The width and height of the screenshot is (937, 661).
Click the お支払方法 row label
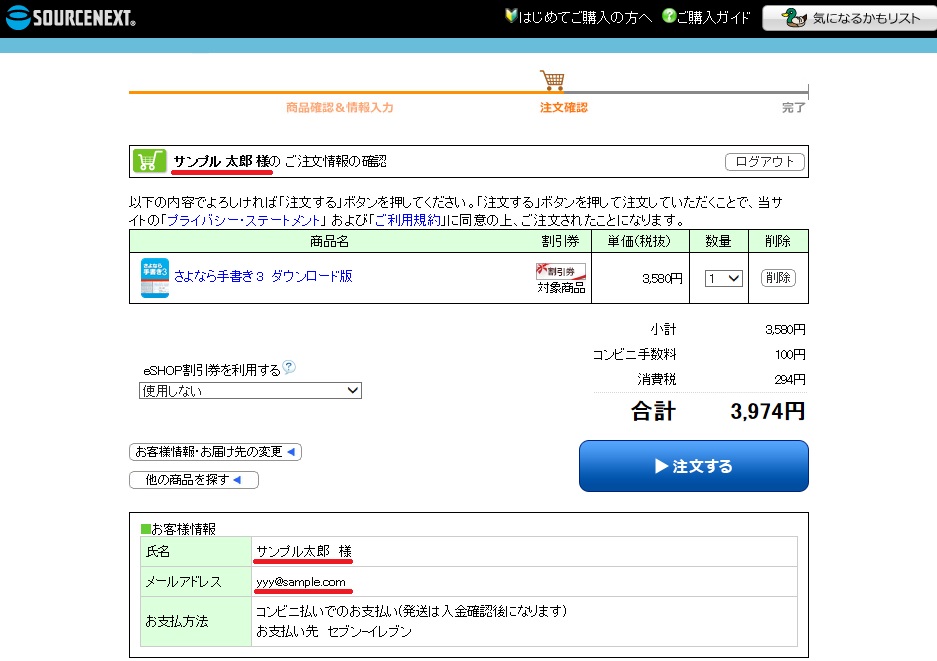(x=195, y=622)
